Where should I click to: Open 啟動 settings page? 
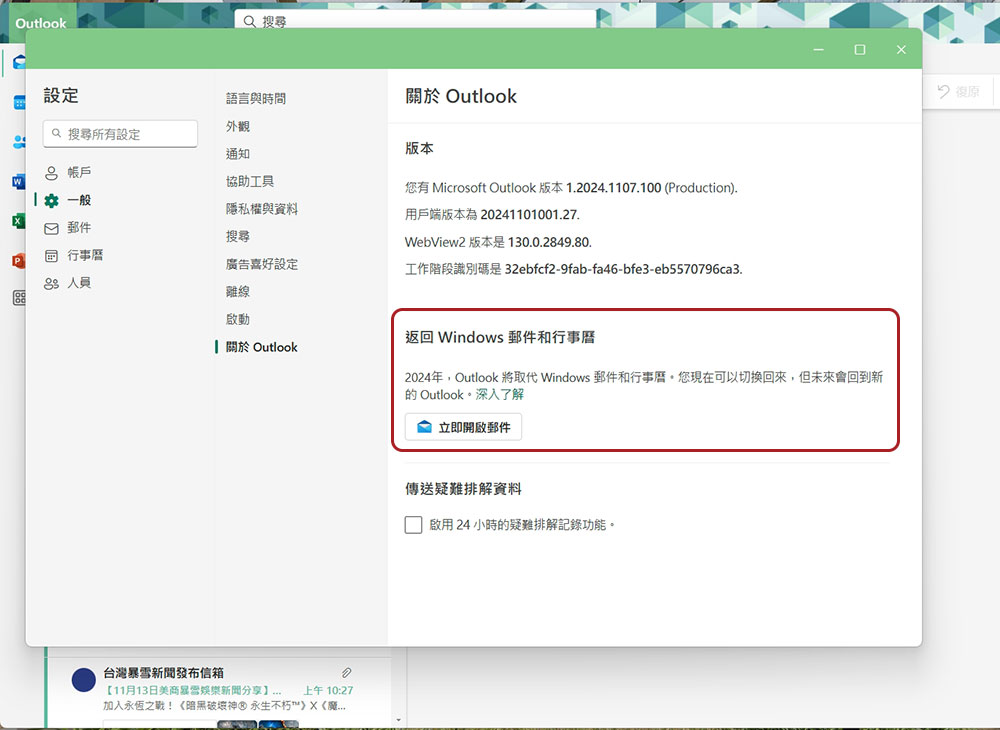(238, 319)
